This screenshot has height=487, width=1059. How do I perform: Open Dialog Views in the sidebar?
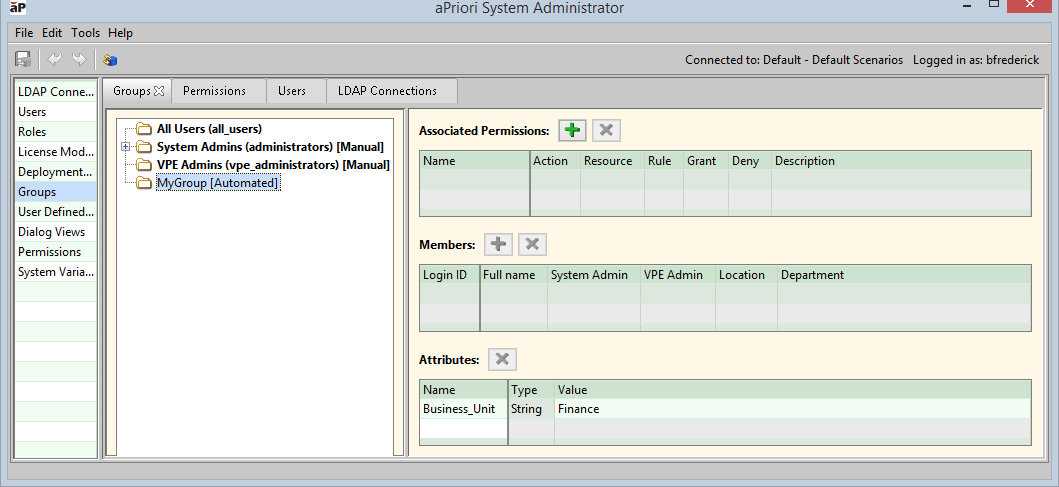(51, 232)
